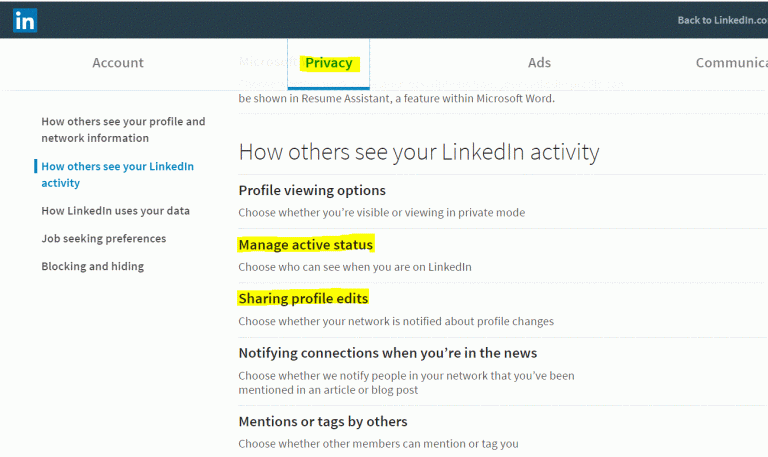This screenshot has height=457, width=768.
Task: Expand 'Notifying connections when you're in the news'
Action: (388, 353)
